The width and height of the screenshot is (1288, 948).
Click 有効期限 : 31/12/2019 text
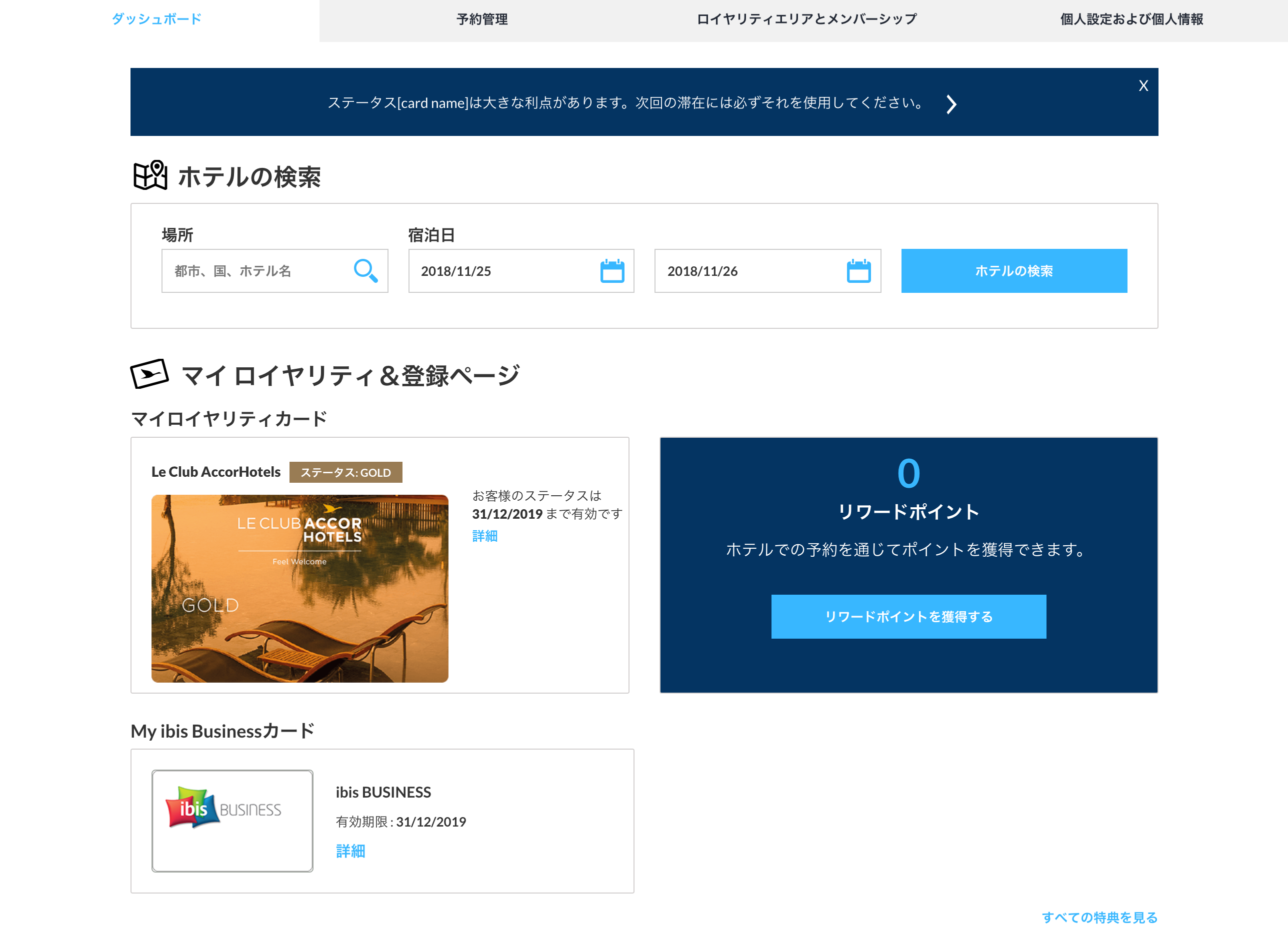pos(401,822)
